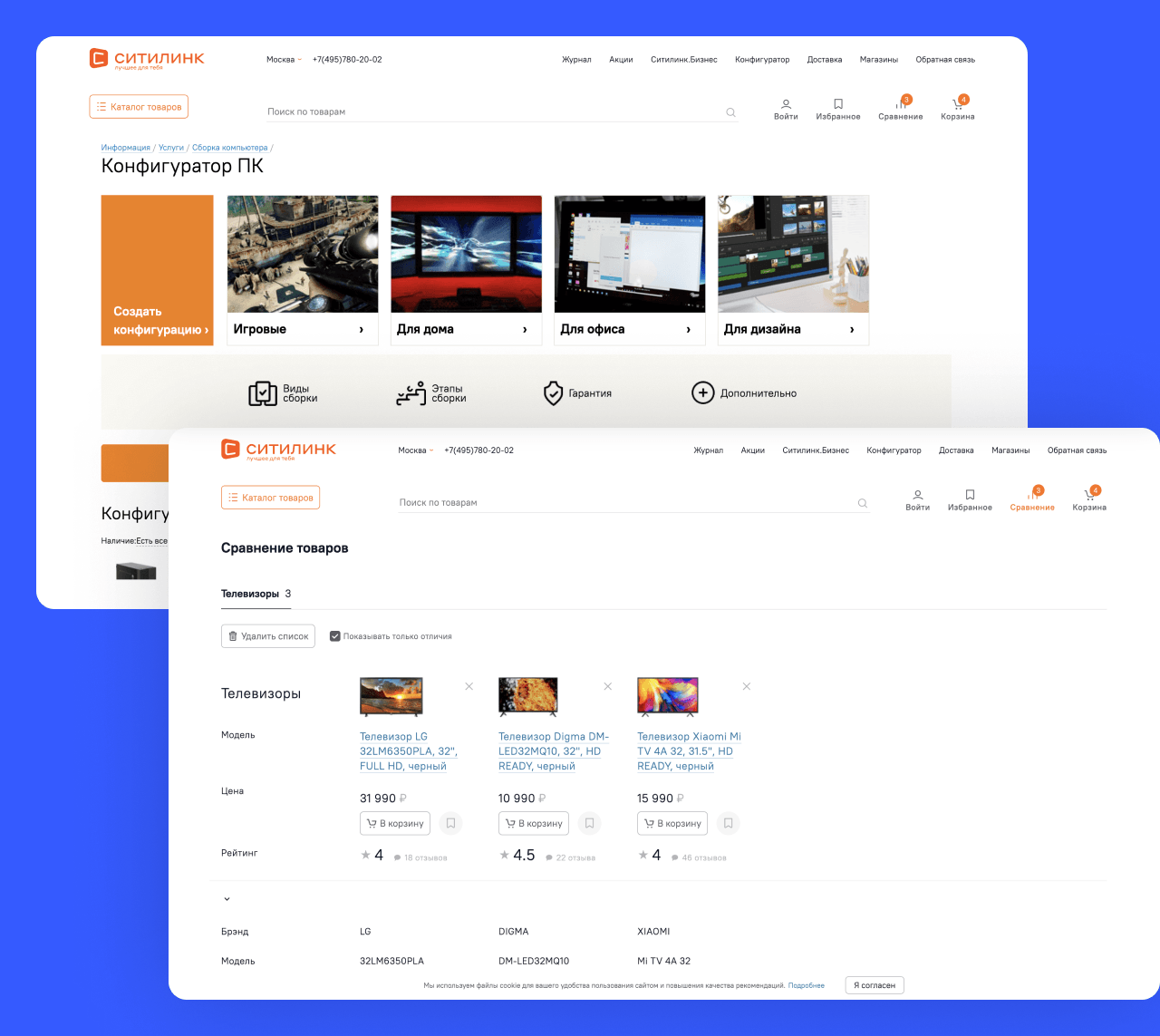Open the Игровые configuration card

[302, 270]
